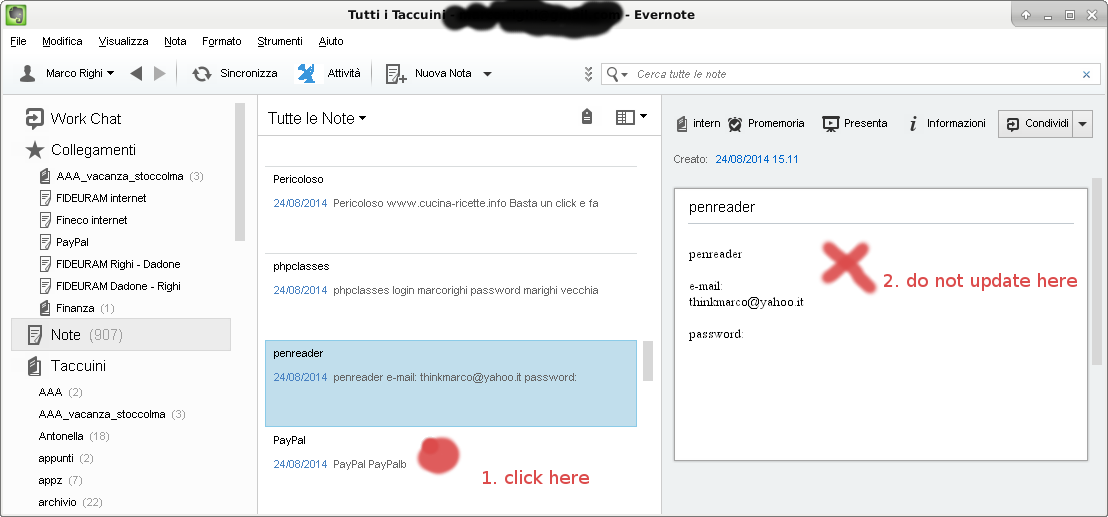Open AAA_vacanza_stoccolma shortcut under Collegamenti
The height and width of the screenshot is (517, 1108).
click(x=120, y=176)
